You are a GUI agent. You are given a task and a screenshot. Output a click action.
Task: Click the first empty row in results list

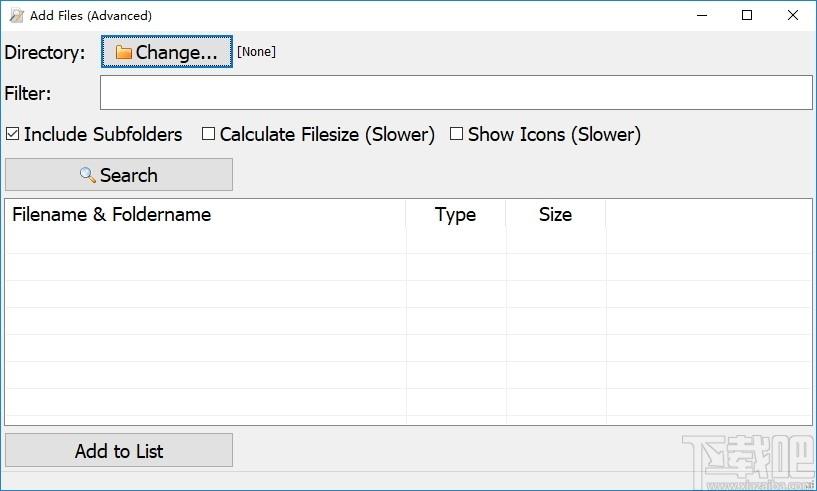[x=205, y=241]
